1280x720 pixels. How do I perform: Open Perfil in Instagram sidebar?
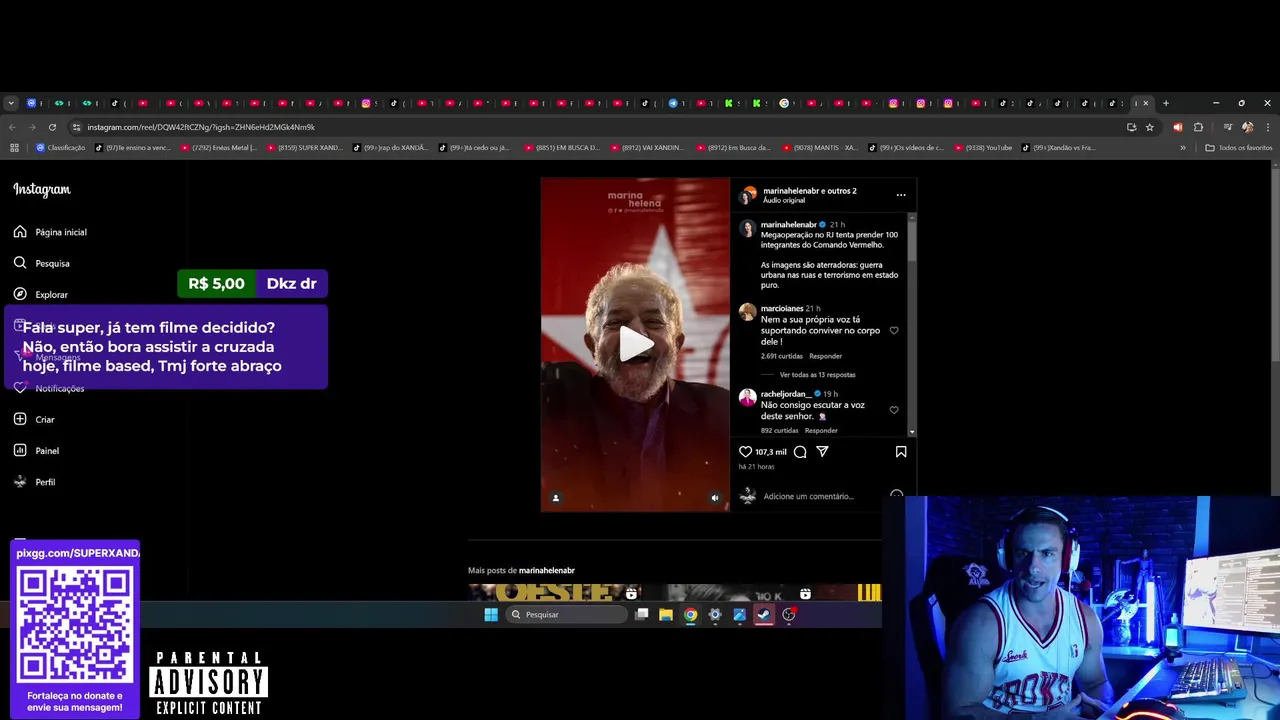tap(34, 482)
